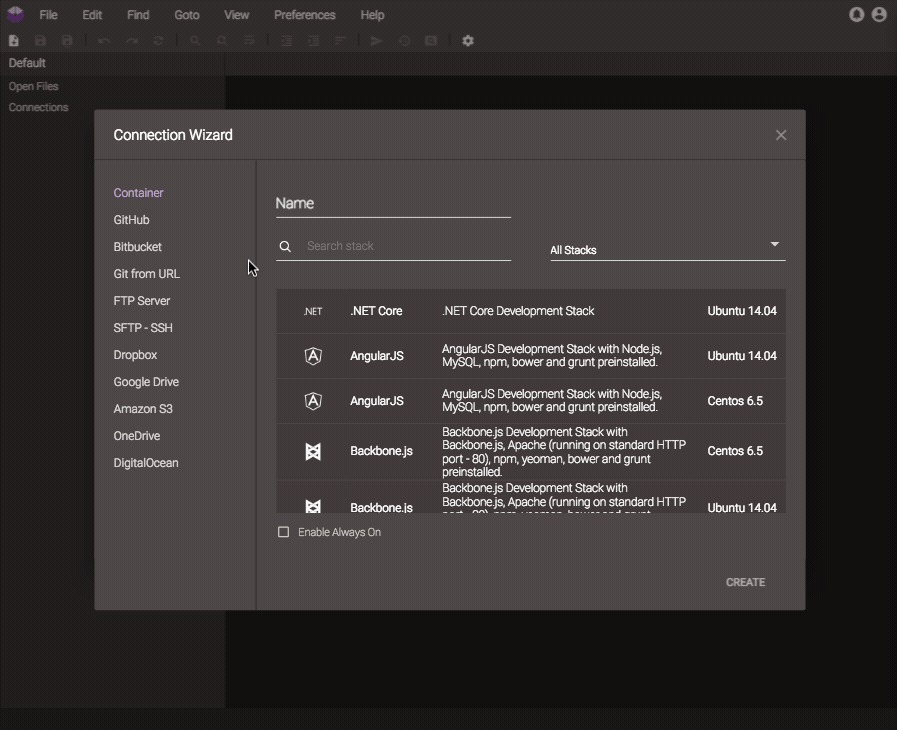This screenshot has height=730, width=897.
Task: Click the undo arrow icon
Action: click(x=104, y=41)
